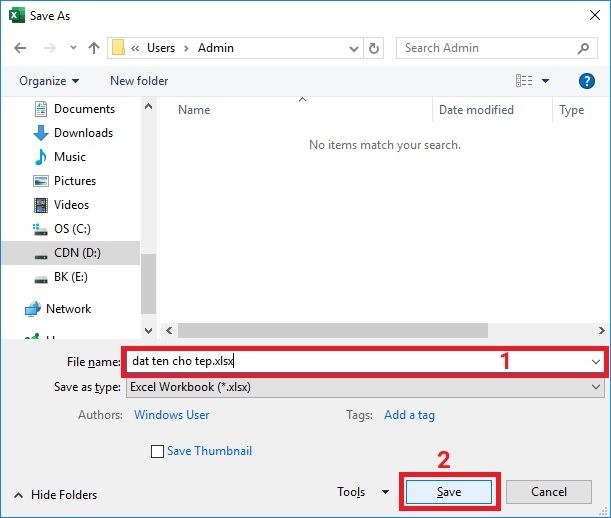Select Admin in the address path
The width and height of the screenshot is (611, 518).
216,48
